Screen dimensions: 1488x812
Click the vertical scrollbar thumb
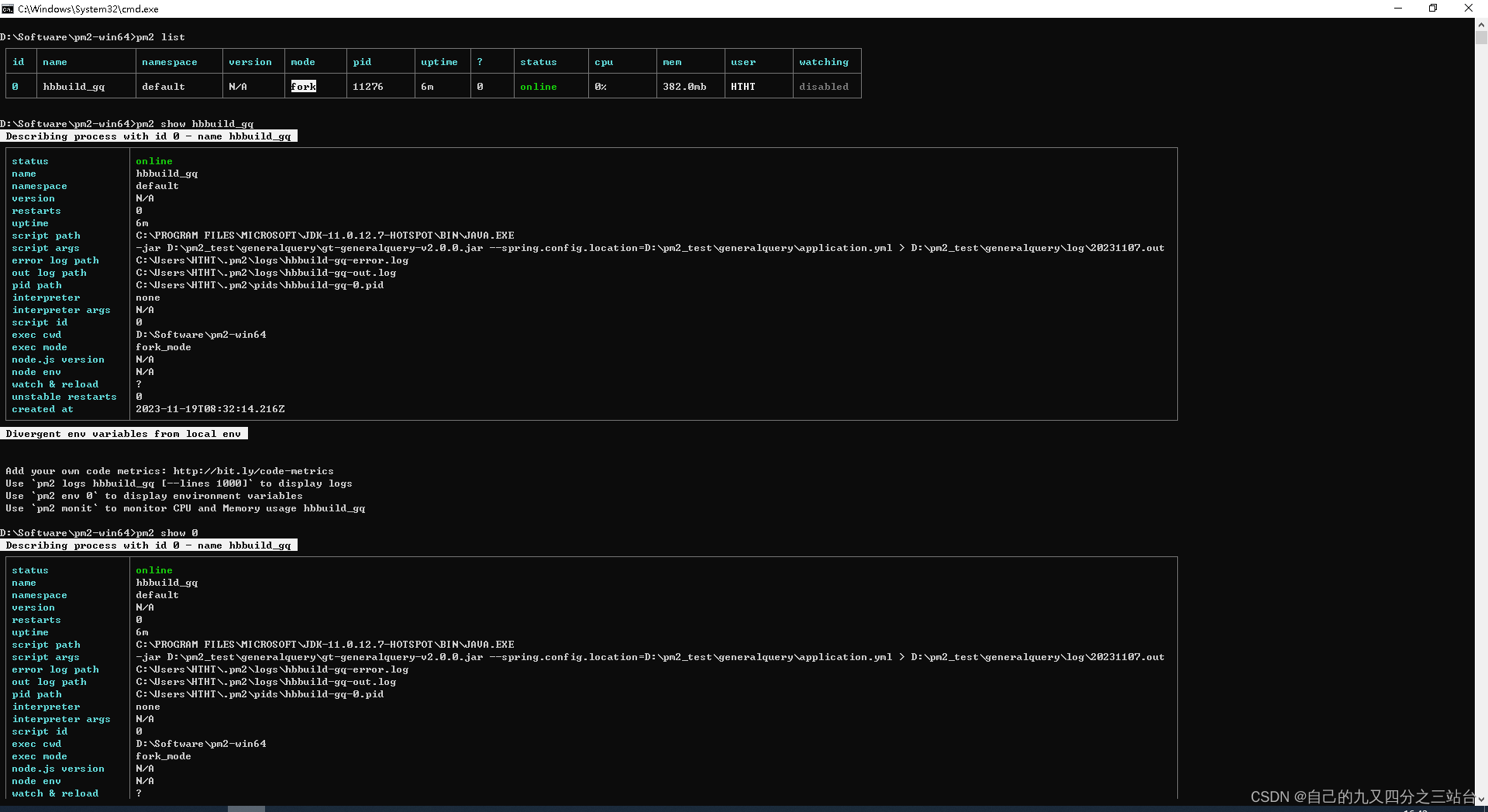[x=1481, y=36]
